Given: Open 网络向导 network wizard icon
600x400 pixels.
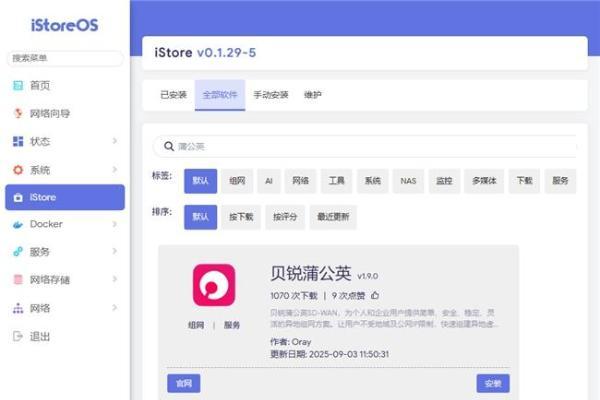Looking at the screenshot, I should coord(17,114).
